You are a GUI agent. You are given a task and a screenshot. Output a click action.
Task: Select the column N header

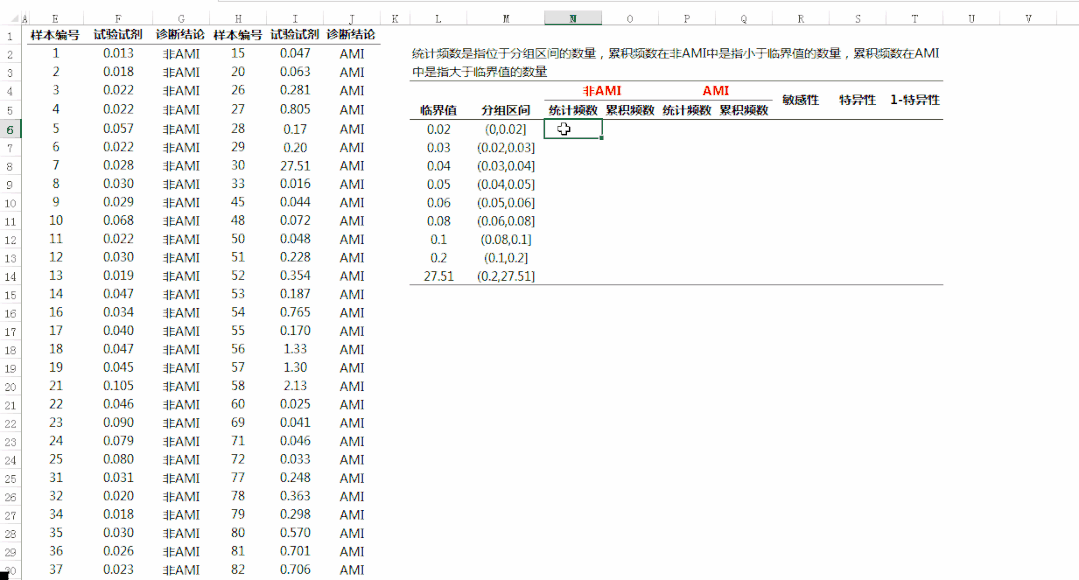[x=572, y=18]
